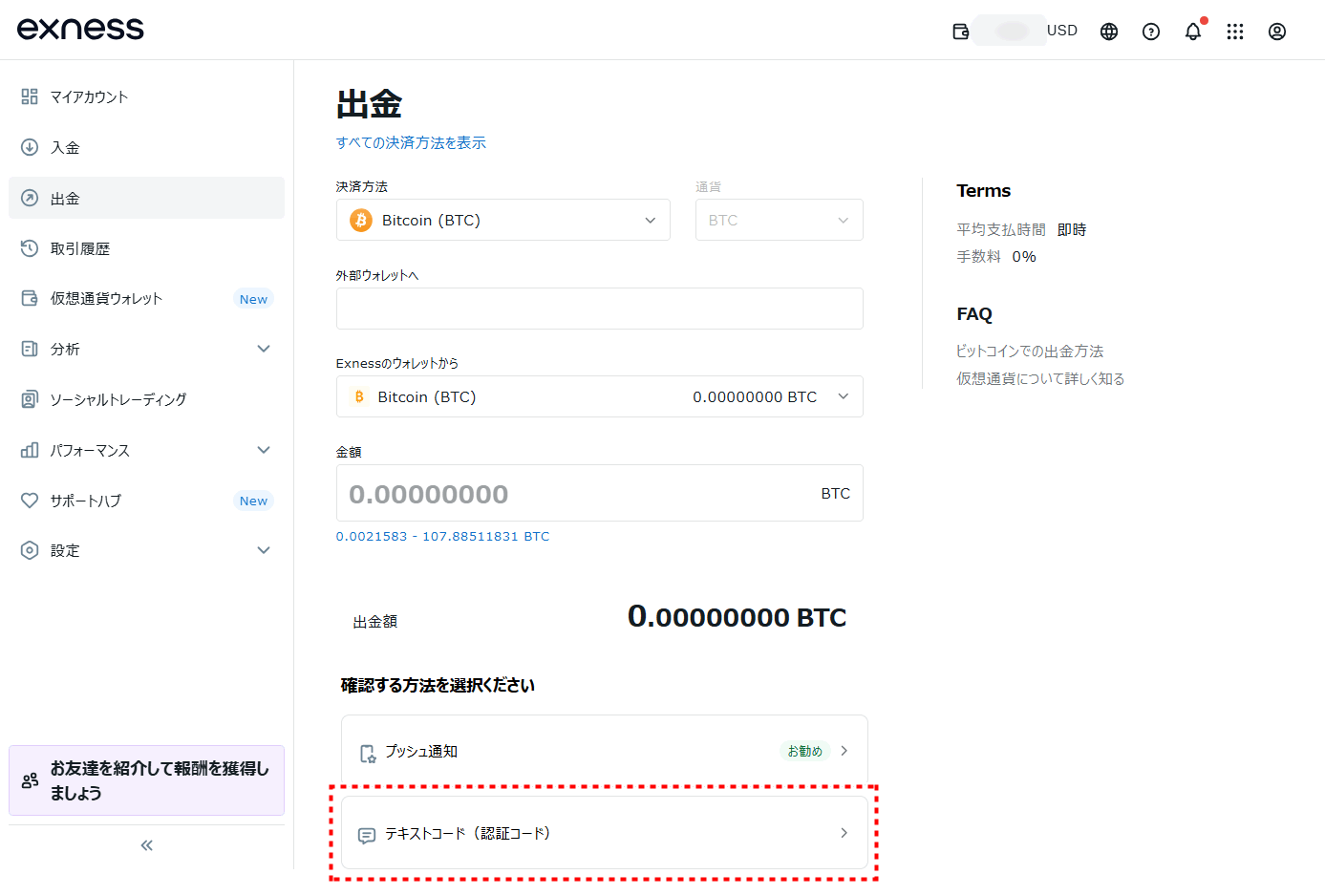This screenshot has height=896, width=1325.
Task: Click the refer-a-friend banner
Action: click(x=146, y=780)
